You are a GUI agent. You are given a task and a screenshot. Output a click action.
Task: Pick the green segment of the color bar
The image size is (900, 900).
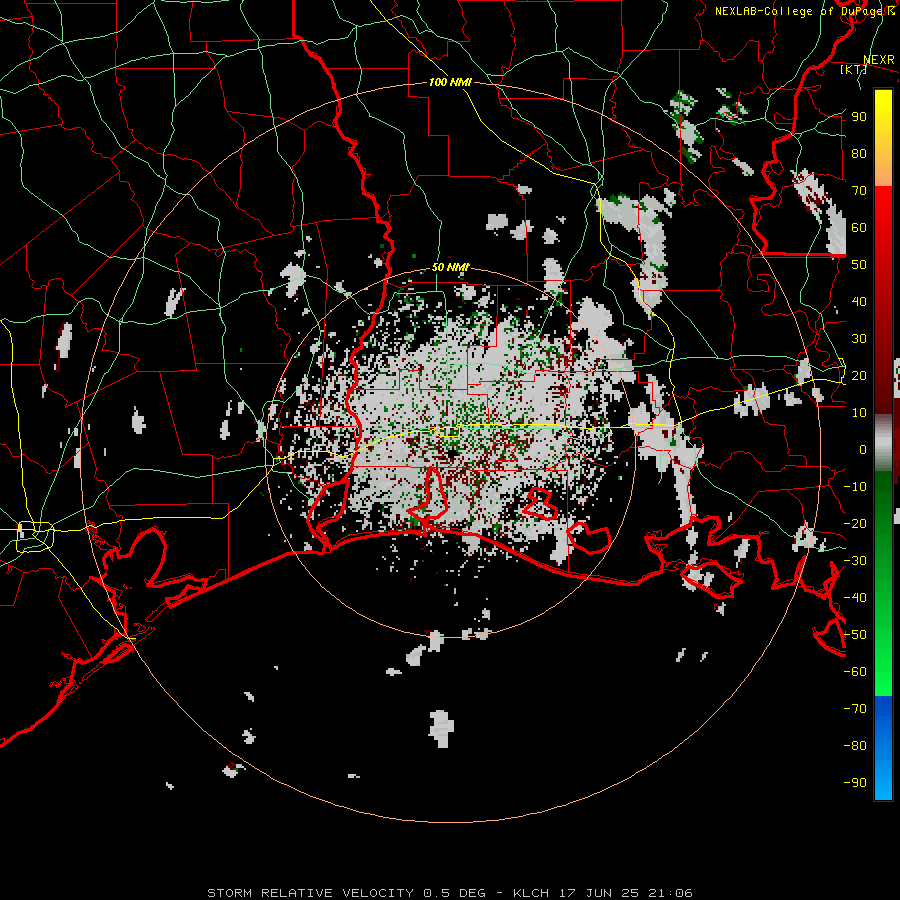click(883, 583)
